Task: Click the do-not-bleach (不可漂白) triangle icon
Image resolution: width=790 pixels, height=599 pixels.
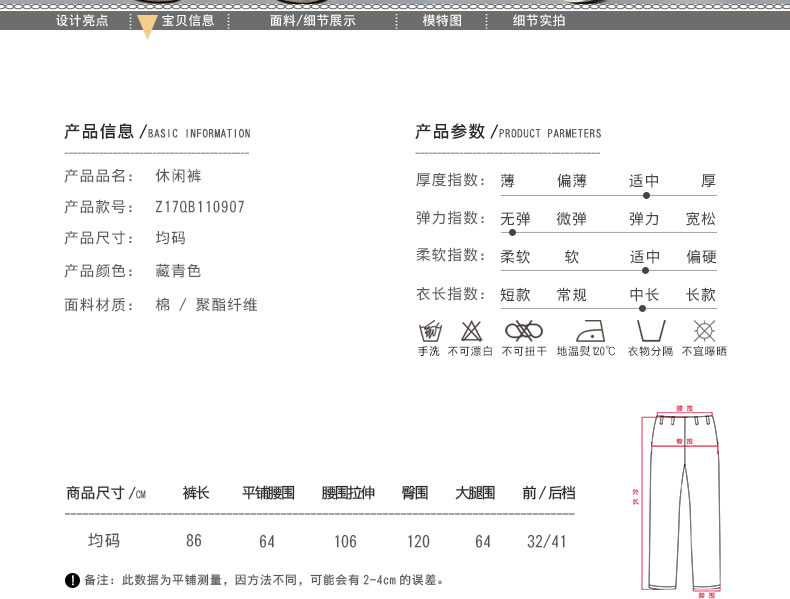Action: click(x=471, y=331)
